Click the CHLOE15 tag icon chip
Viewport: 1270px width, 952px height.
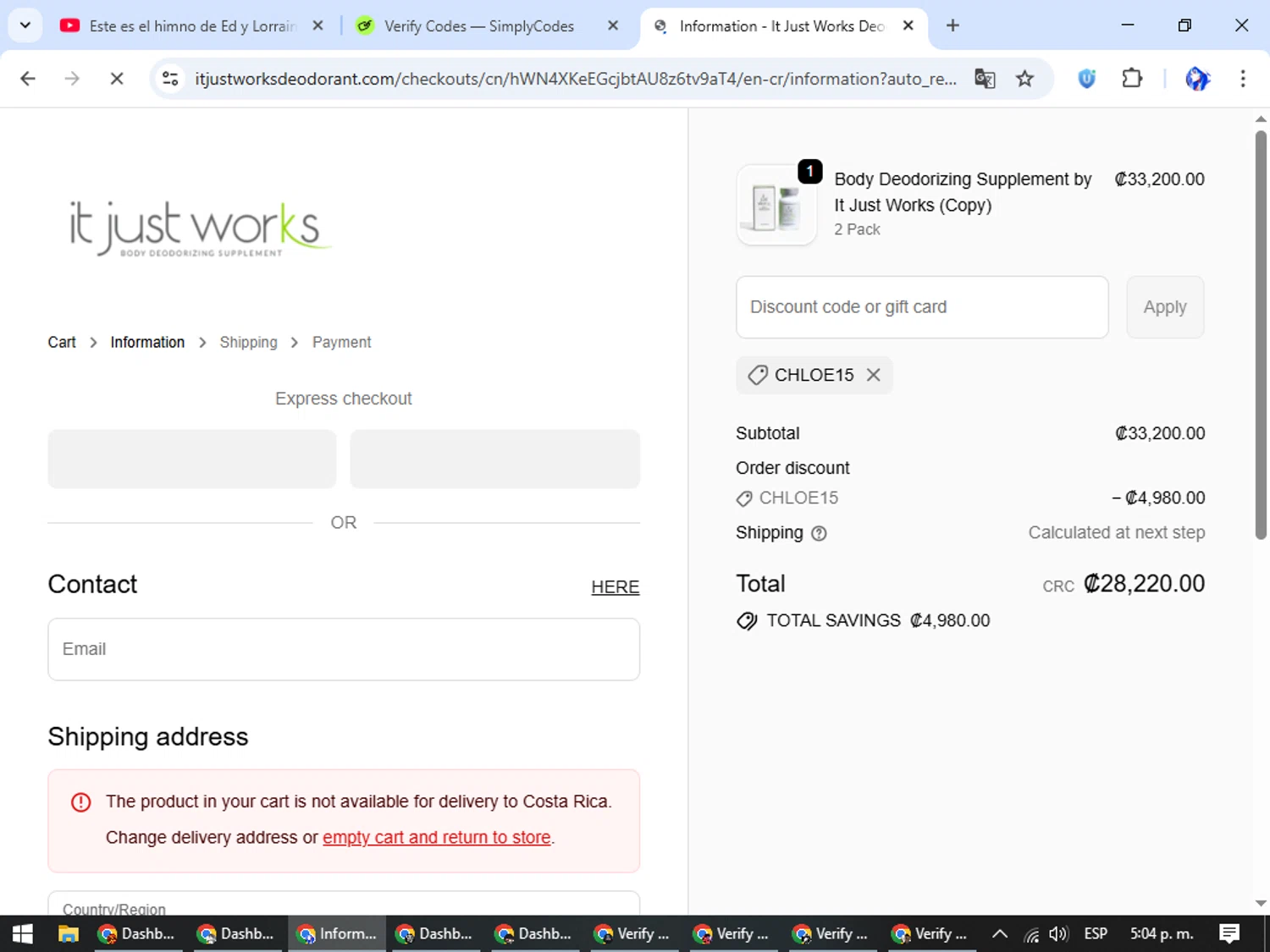759,375
